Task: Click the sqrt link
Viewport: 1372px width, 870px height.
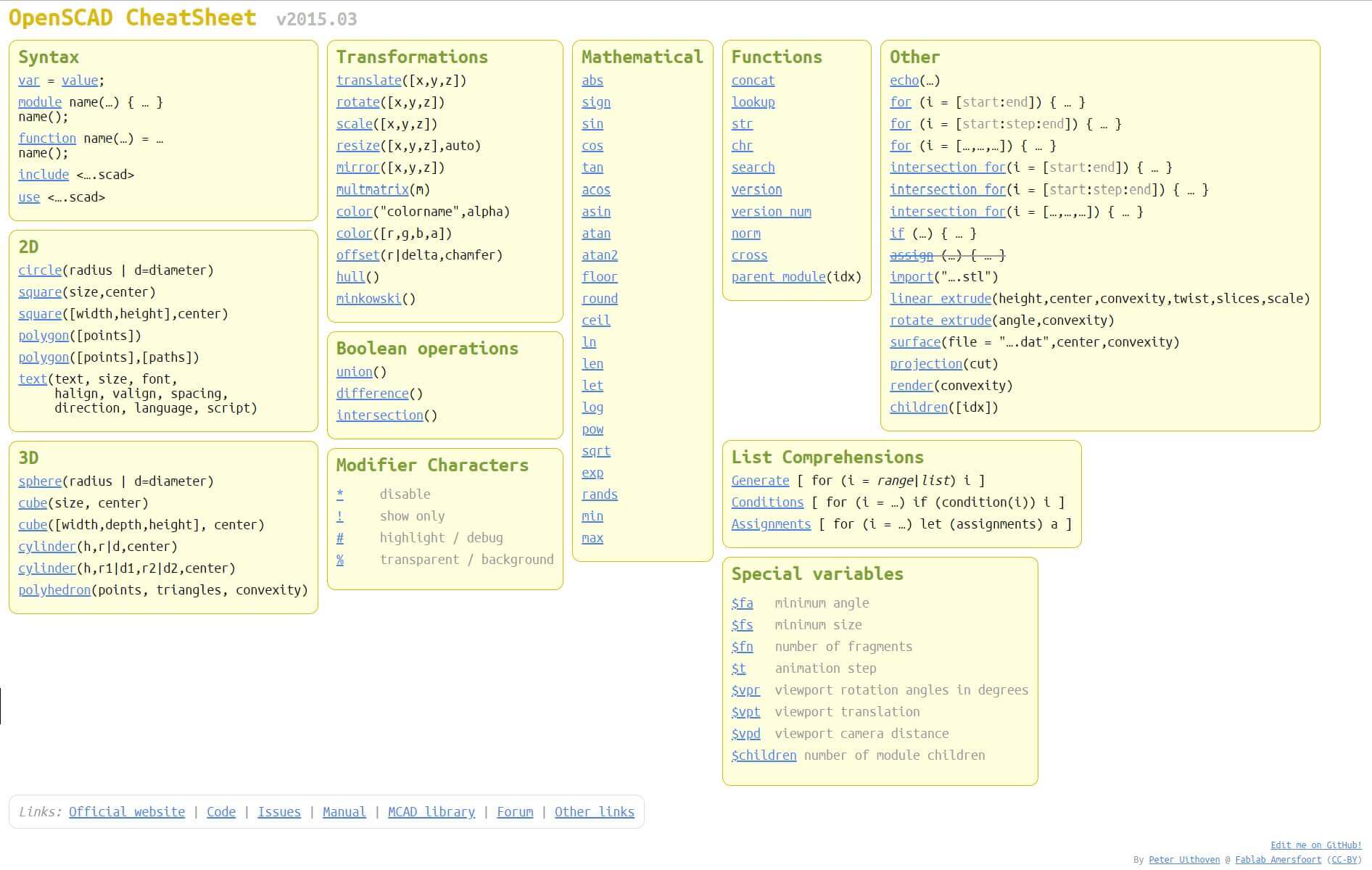Action: coord(596,451)
